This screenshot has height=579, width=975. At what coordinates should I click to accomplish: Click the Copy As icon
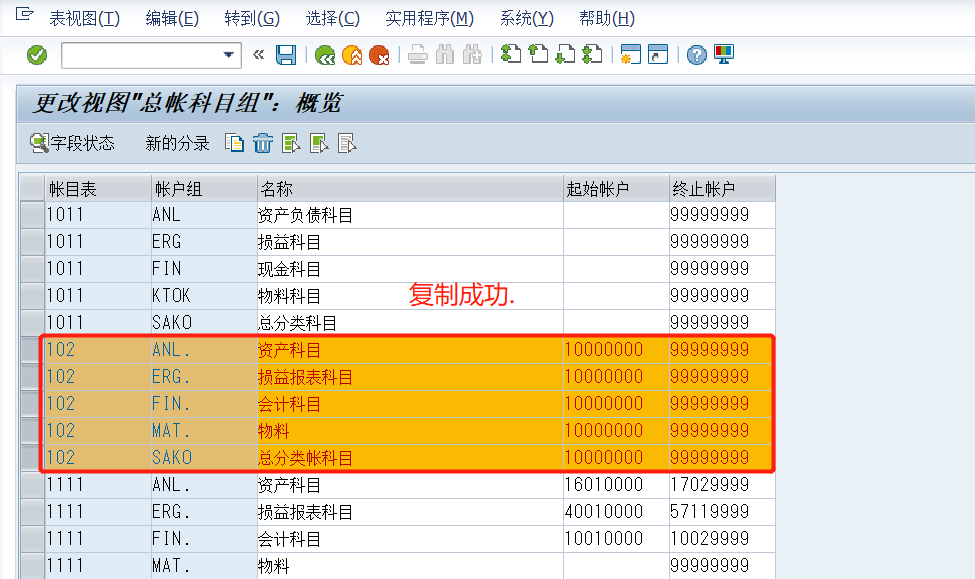coord(234,144)
